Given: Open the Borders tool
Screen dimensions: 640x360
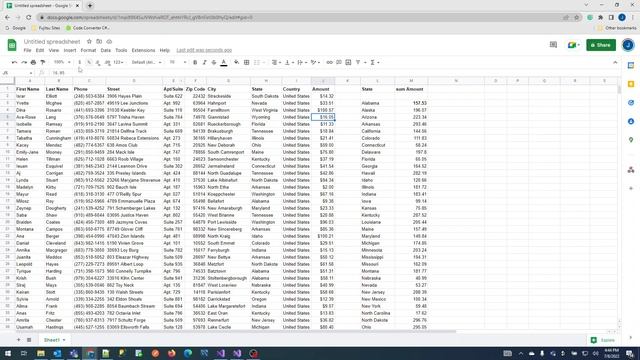Looking at the screenshot, I should (247, 62).
